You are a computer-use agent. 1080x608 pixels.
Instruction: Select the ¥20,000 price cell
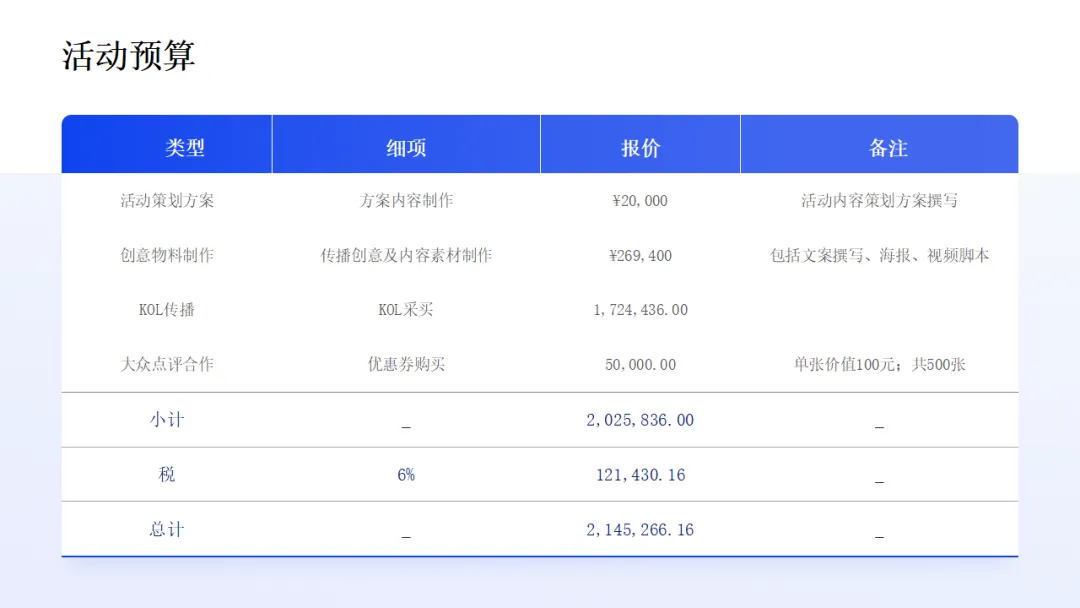(x=640, y=201)
